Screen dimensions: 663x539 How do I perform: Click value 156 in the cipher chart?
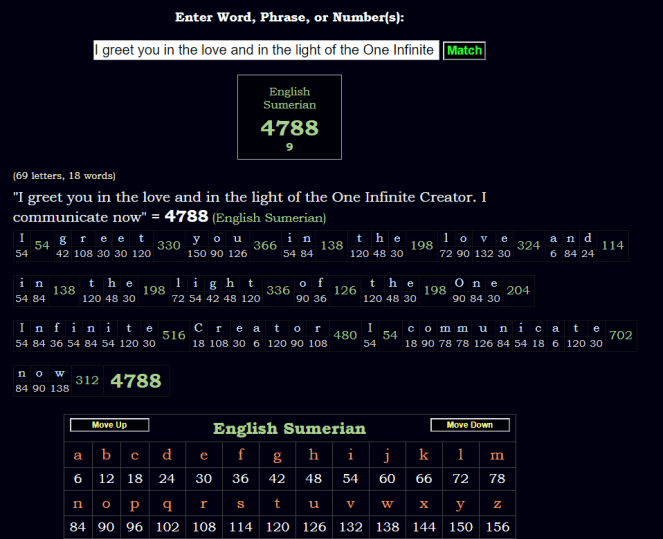point(497,527)
